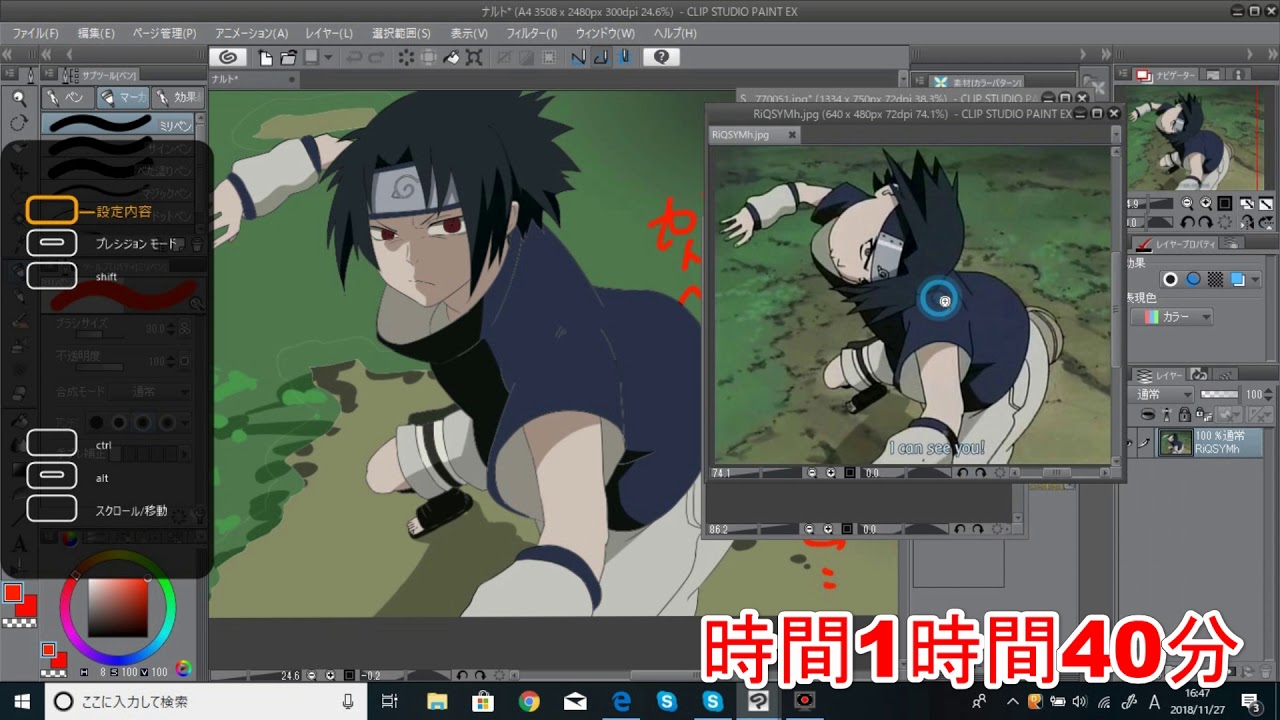Screen dimensions: 1280x720
Task: Reset rotation in Navigator panel
Action: (1225, 222)
